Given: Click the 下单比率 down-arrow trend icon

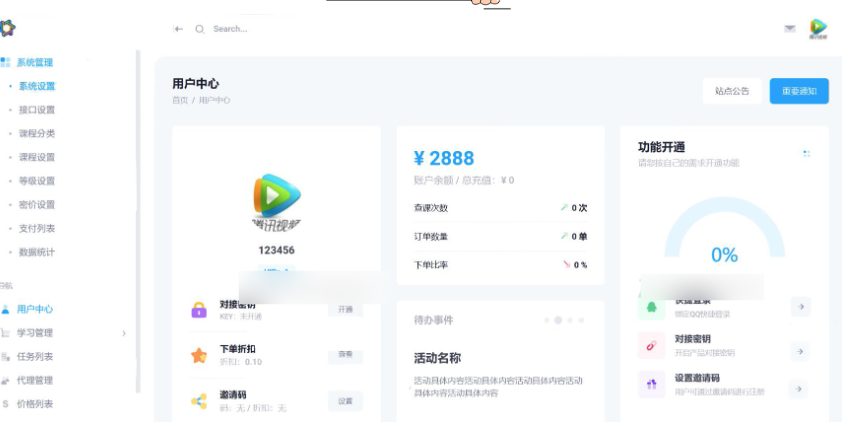Looking at the screenshot, I should click(x=567, y=264).
